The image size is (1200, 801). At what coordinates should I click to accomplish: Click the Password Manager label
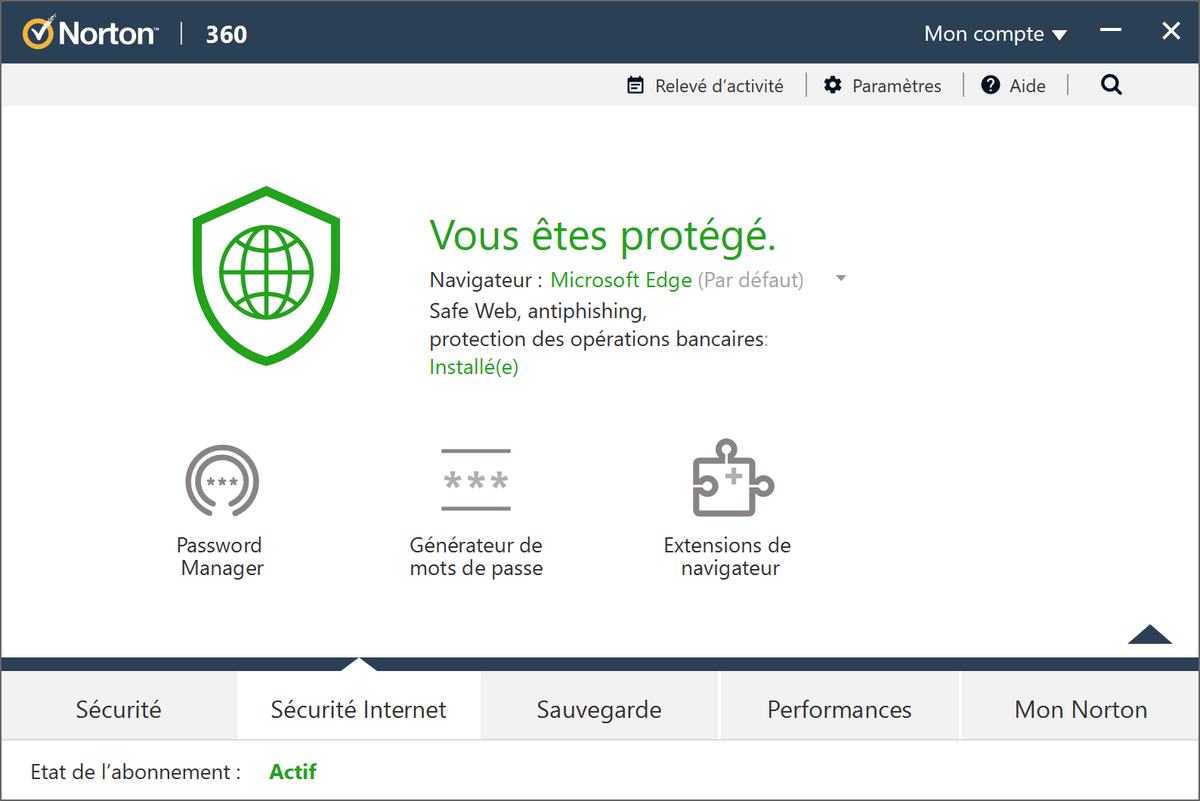tap(221, 557)
